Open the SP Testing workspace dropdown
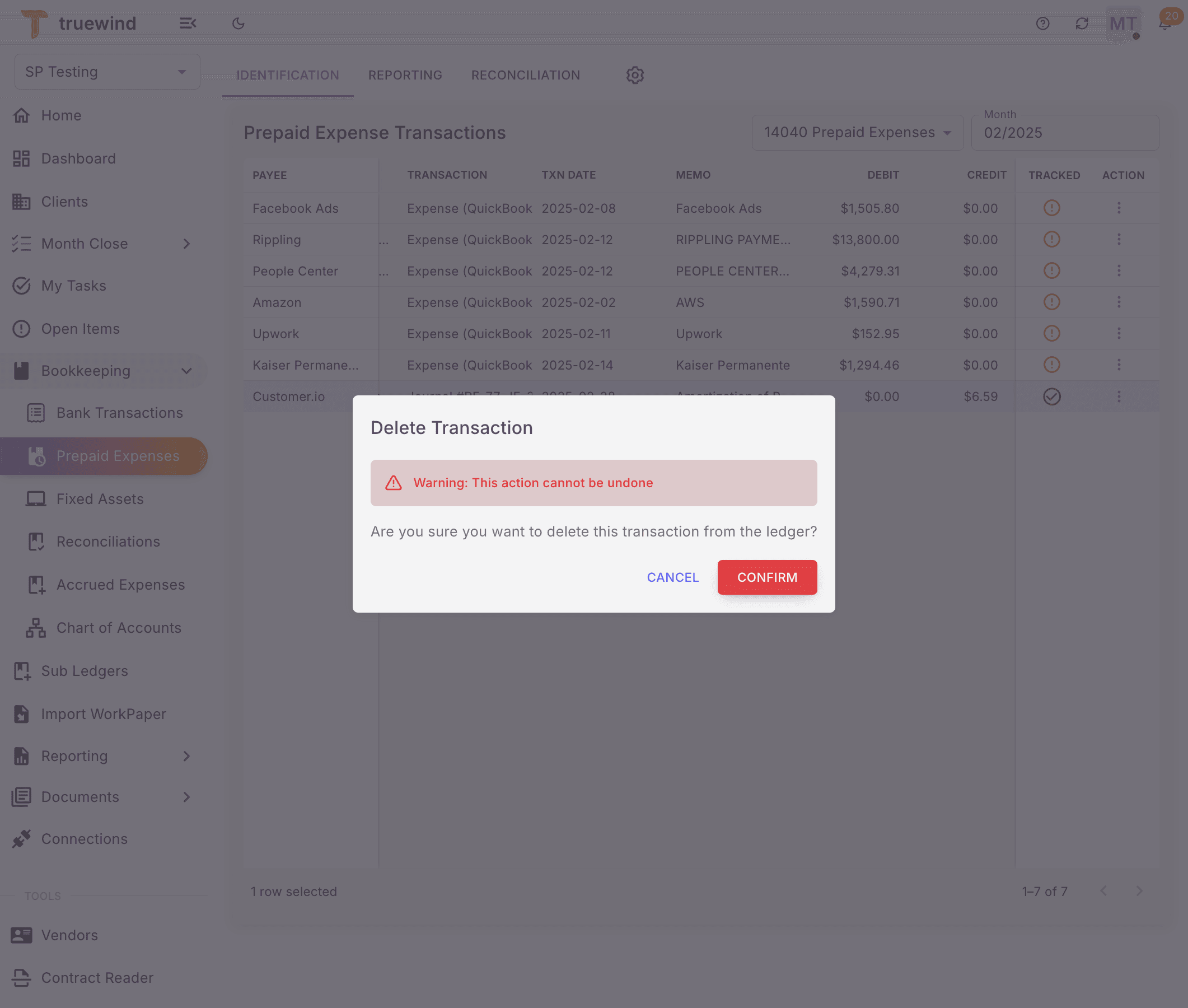The height and width of the screenshot is (1008, 1188). pos(107,72)
